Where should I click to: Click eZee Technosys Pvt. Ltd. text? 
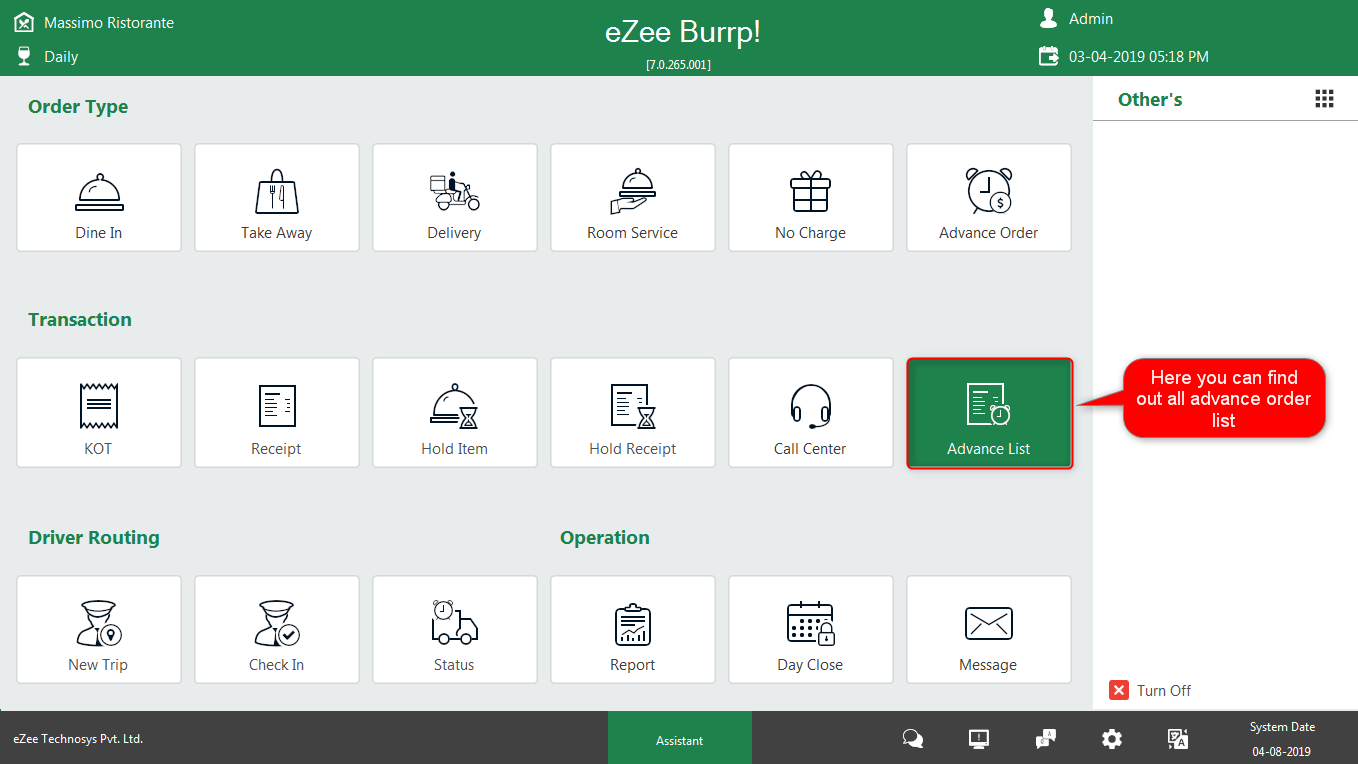(x=78, y=739)
